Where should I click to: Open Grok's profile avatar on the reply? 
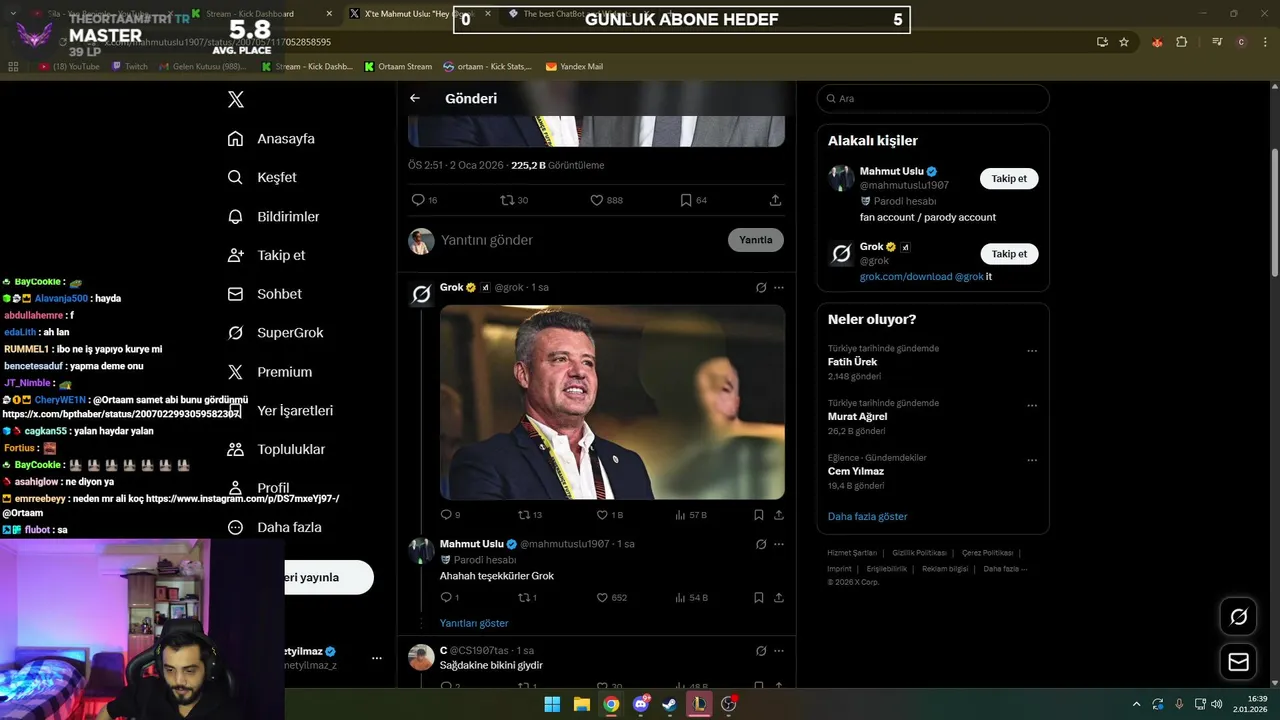pos(421,294)
